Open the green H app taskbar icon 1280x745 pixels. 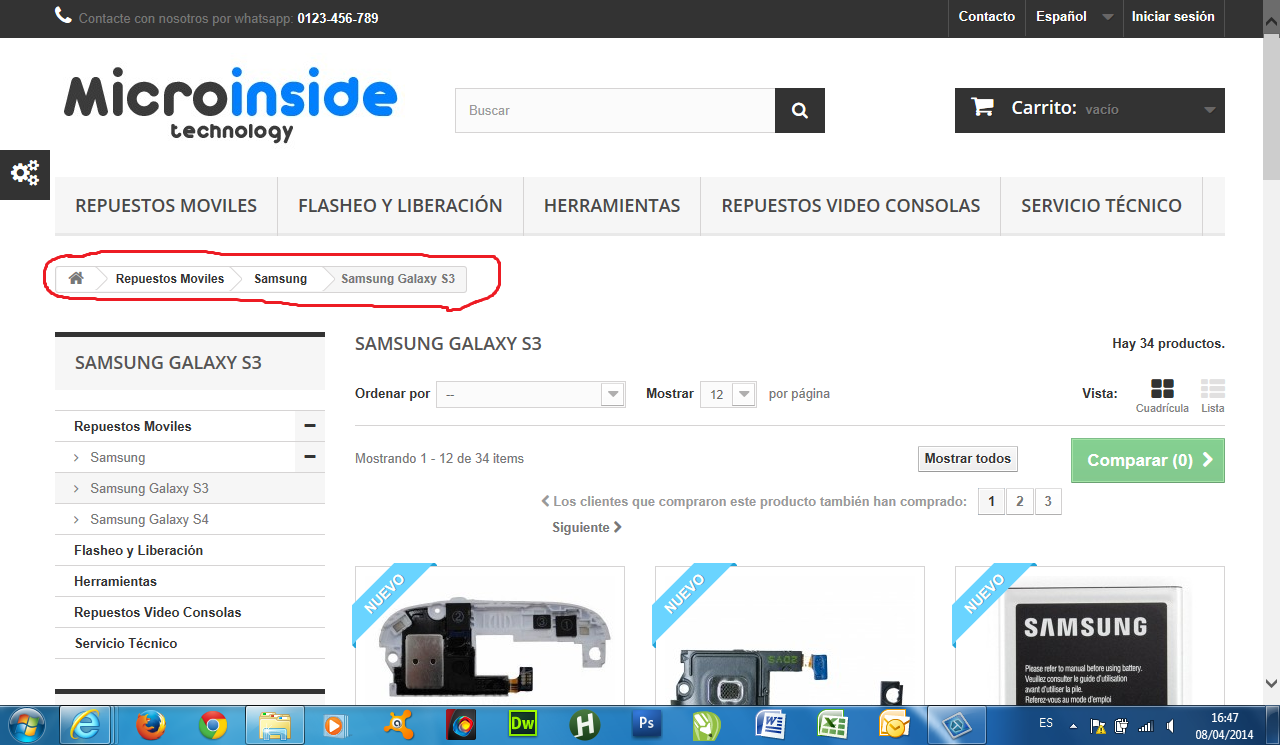click(584, 724)
